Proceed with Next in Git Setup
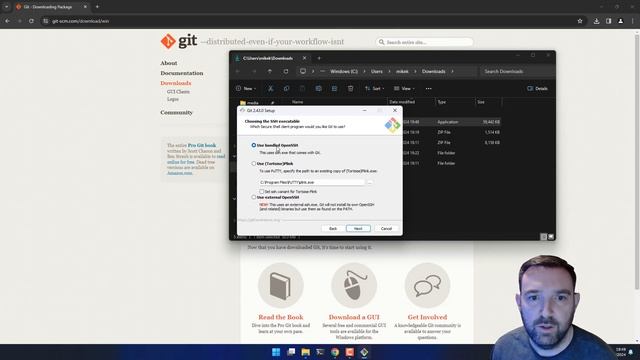 [x=358, y=229]
